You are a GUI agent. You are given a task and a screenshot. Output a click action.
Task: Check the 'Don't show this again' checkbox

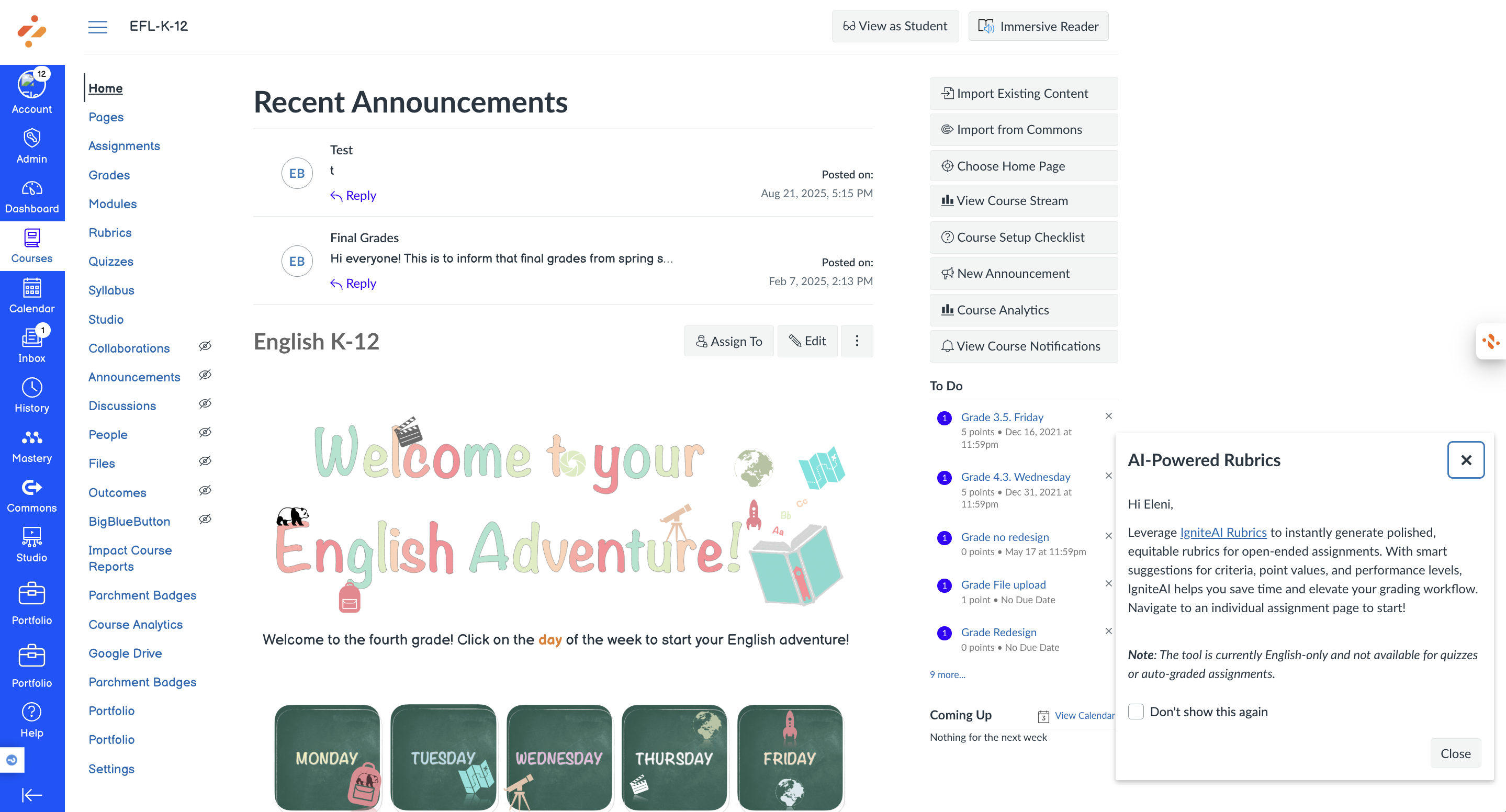(1136, 712)
